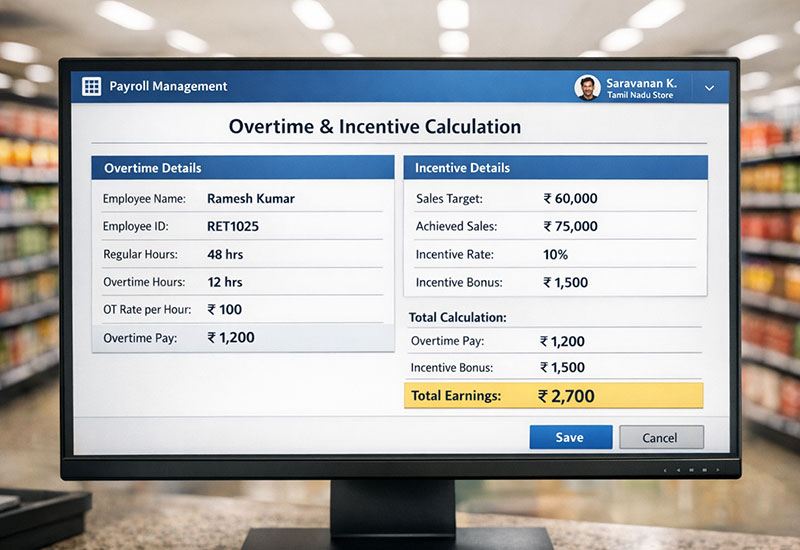Click the incentive rate value '10%'
Screen dimensions: 800x550
click(x=555, y=254)
